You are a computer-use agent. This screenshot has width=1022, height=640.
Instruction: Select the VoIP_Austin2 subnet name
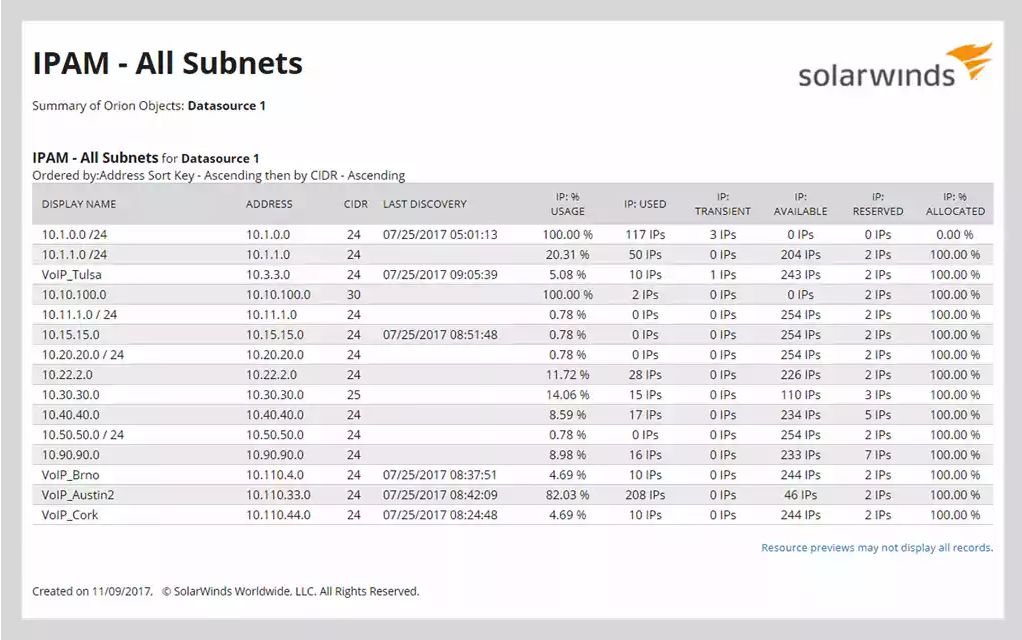point(78,495)
